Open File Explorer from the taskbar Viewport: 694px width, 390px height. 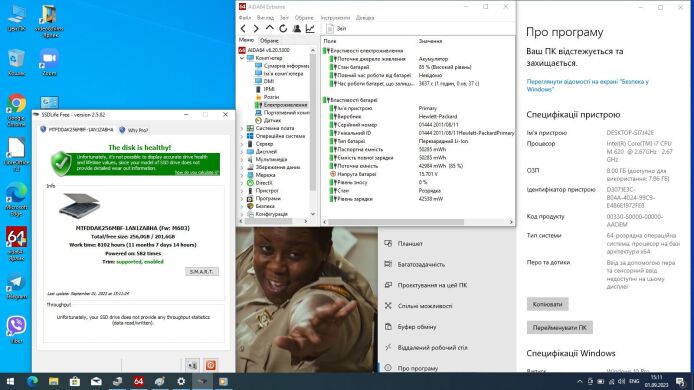tap(54, 381)
